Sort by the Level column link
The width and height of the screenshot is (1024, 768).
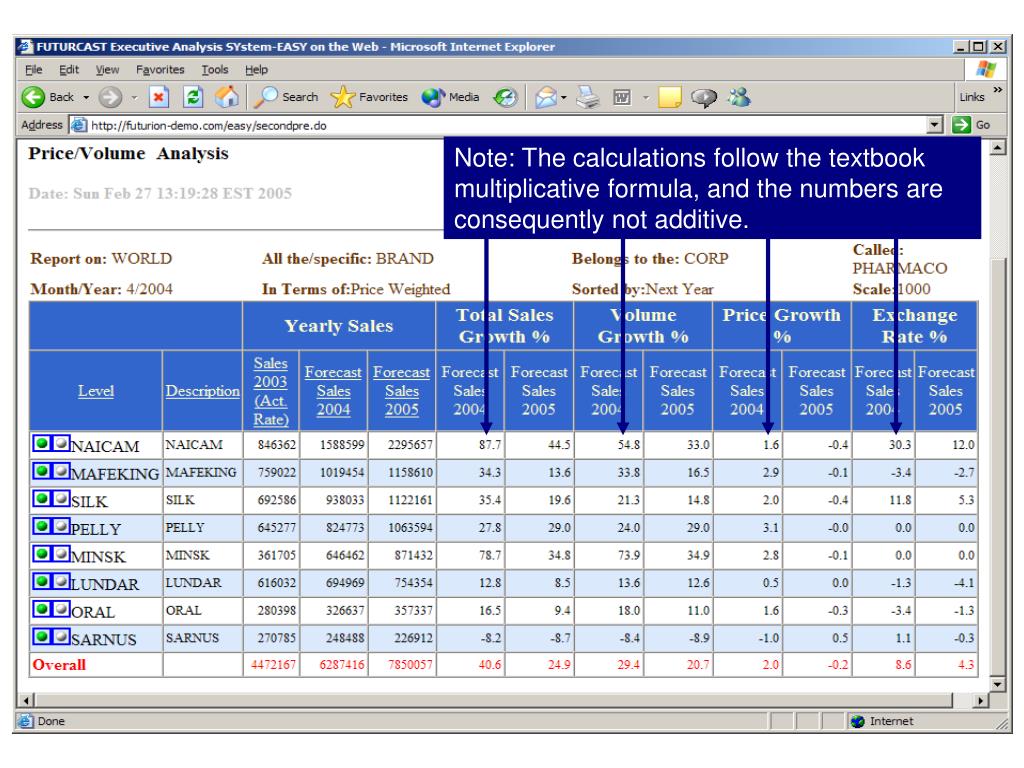pos(96,391)
